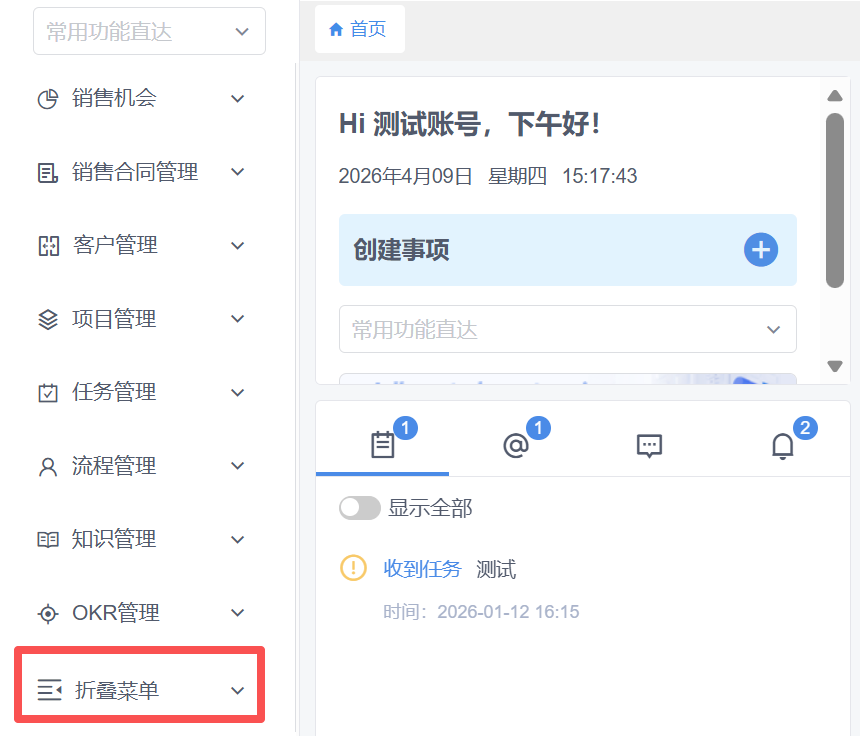This screenshot has height=736, width=860.
Task: Open the 收到任务 link
Action: pos(422,569)
